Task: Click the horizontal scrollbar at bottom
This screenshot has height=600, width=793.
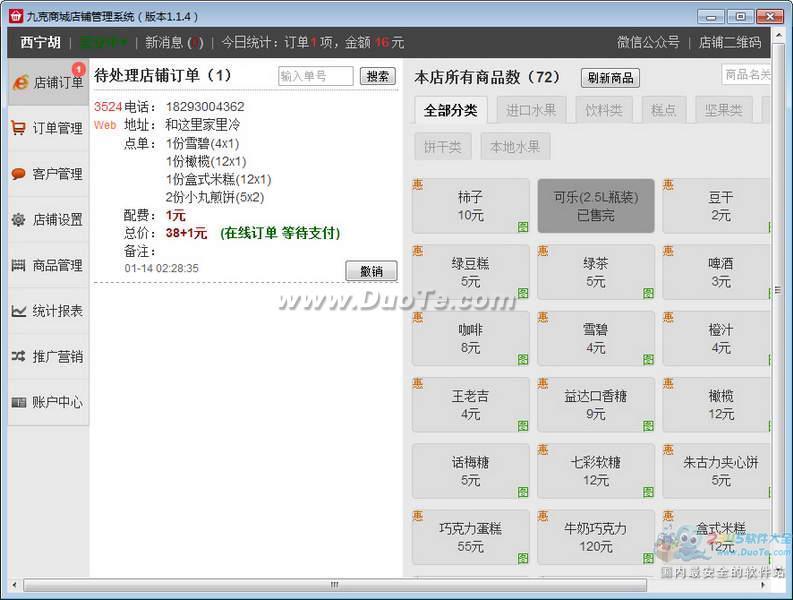Action: [334, 585]
